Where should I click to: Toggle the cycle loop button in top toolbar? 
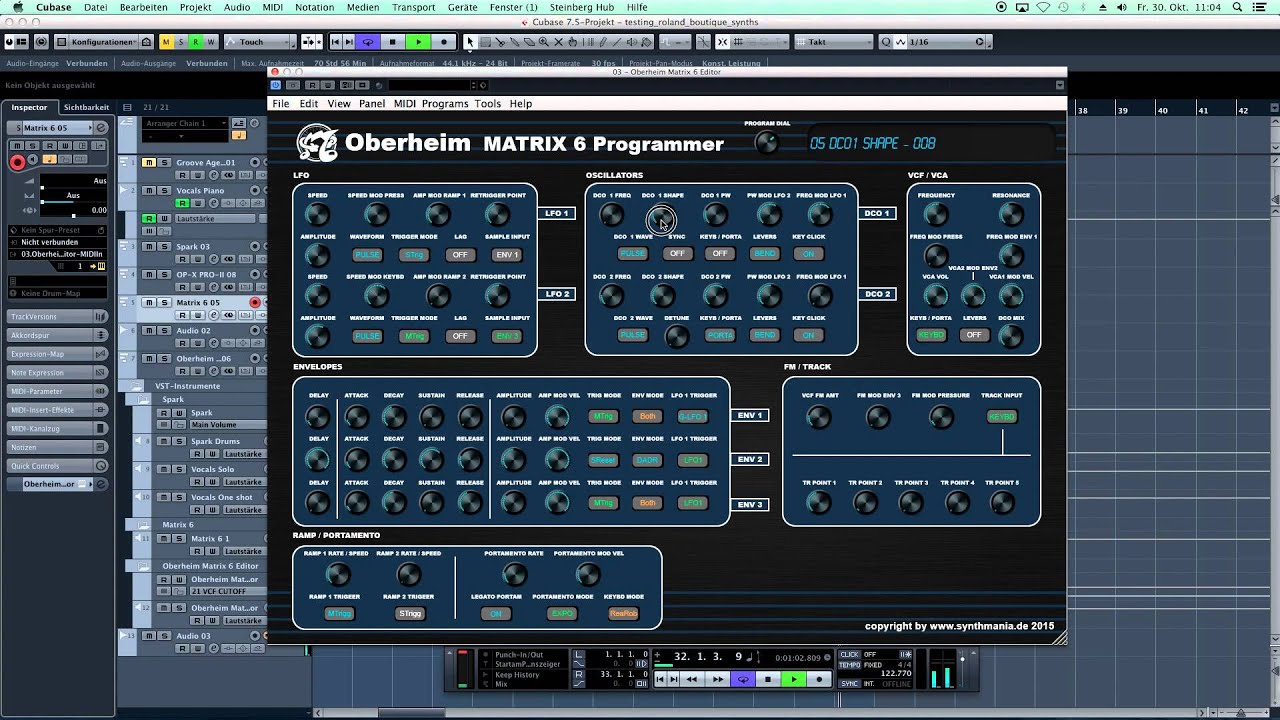[x=368, y=42]
